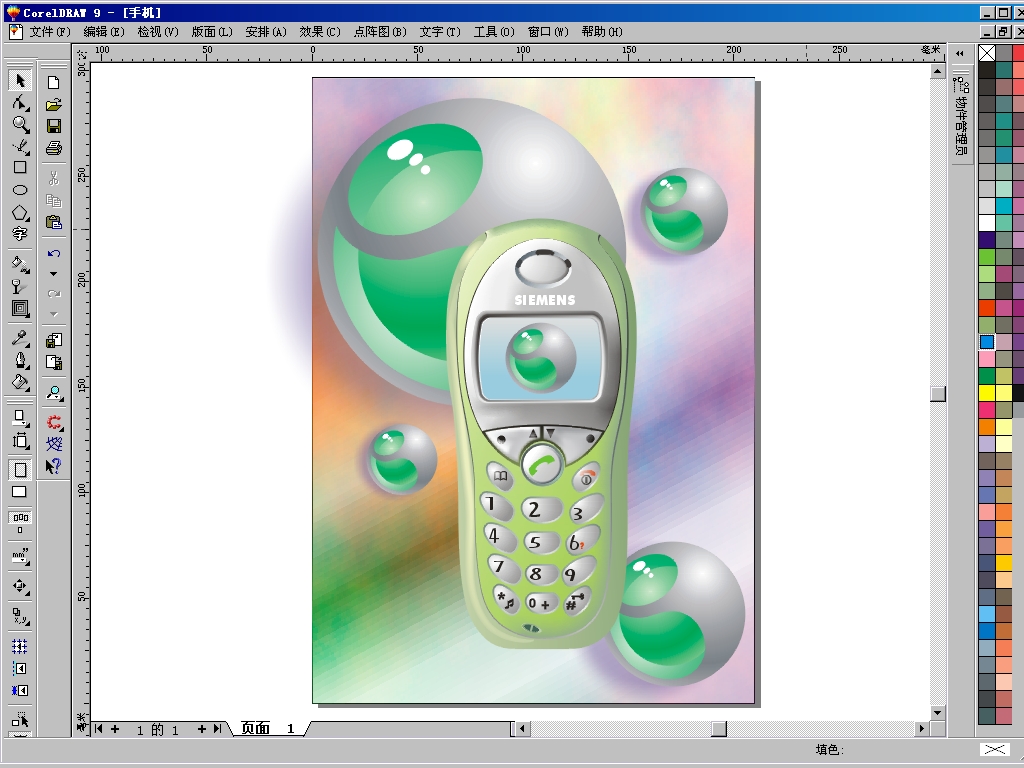This screenshot has width=1024, height=768.
Task: Pick the yellow swatch in color palette
Action: [987, 392]
